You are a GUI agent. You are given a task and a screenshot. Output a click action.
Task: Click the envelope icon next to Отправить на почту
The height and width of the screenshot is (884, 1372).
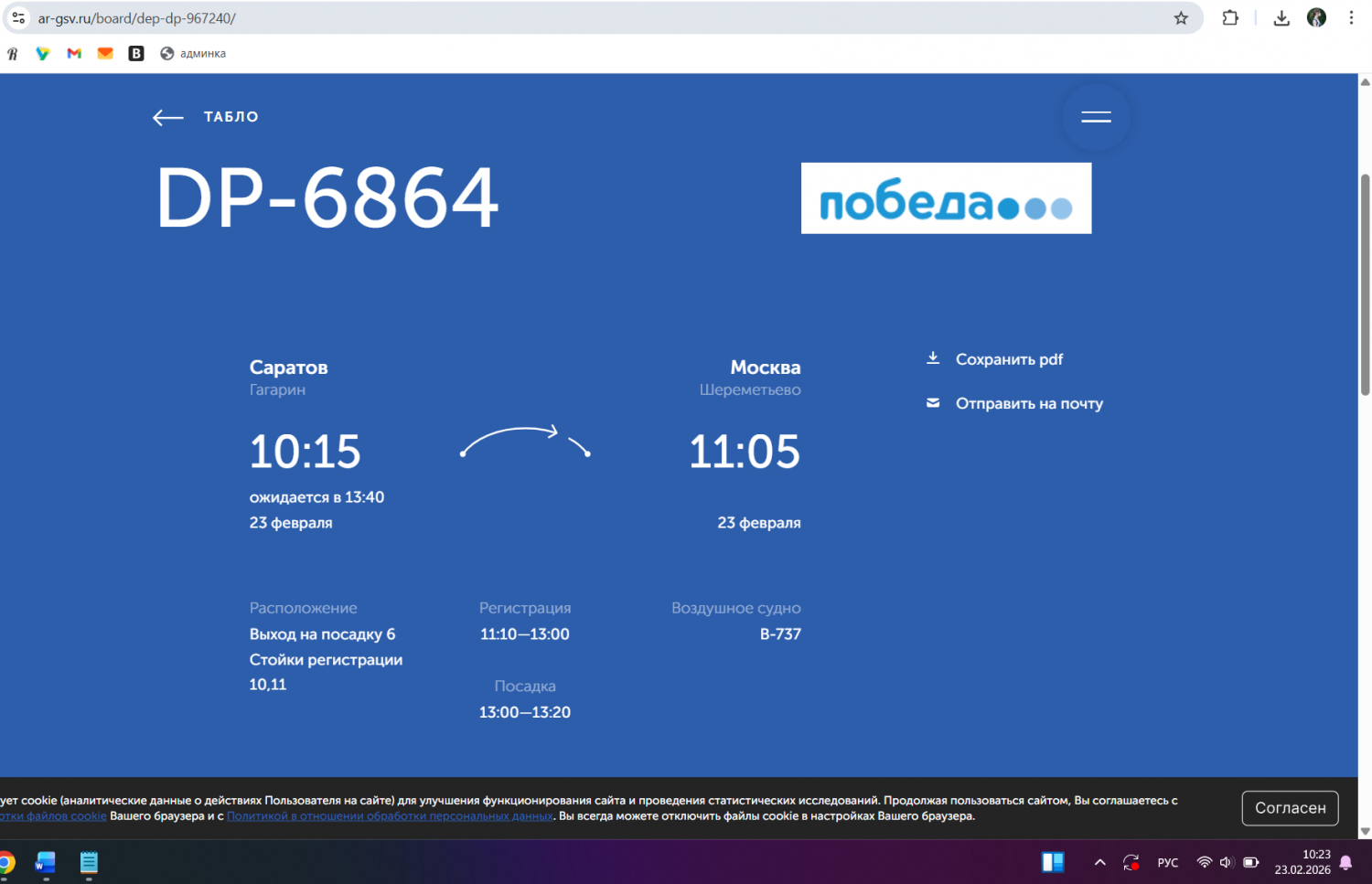pos(933,403)
